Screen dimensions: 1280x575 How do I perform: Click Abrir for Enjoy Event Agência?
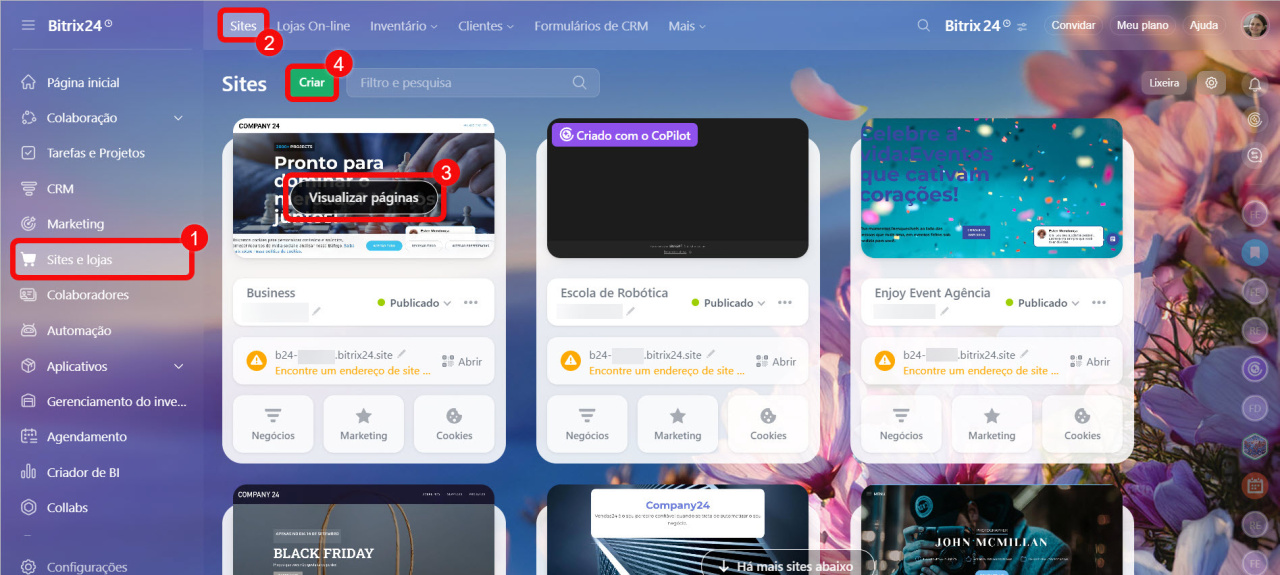1090,362
